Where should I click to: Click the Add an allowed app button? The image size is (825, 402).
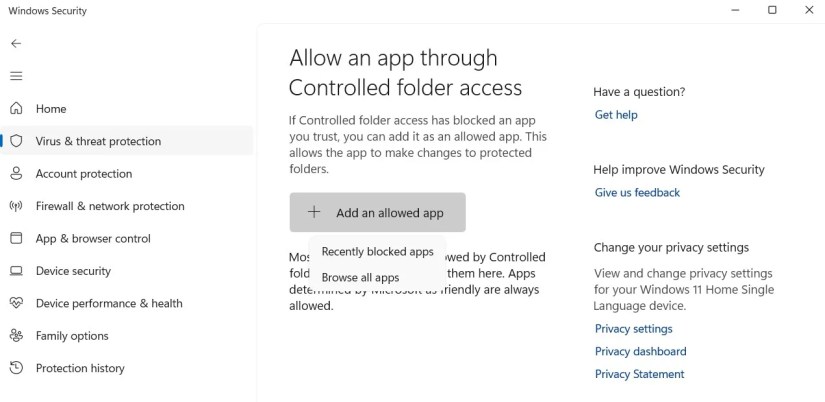coord(377,212)
